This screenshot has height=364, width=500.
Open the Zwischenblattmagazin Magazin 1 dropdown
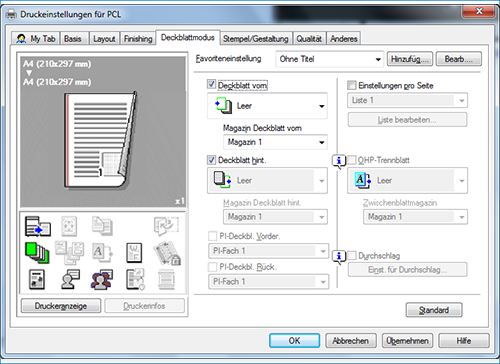pyautogui.click(x=415, y=217)
